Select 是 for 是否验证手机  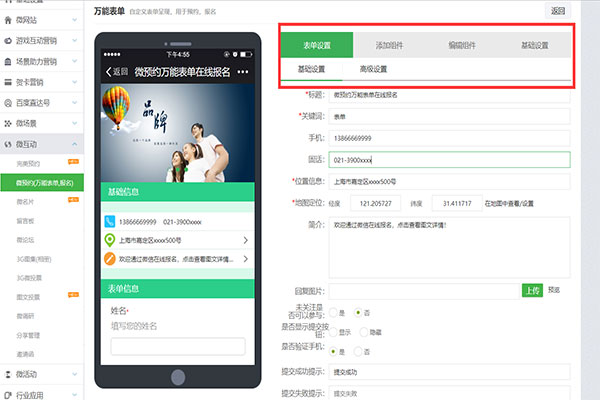click(x=333, y=351)
